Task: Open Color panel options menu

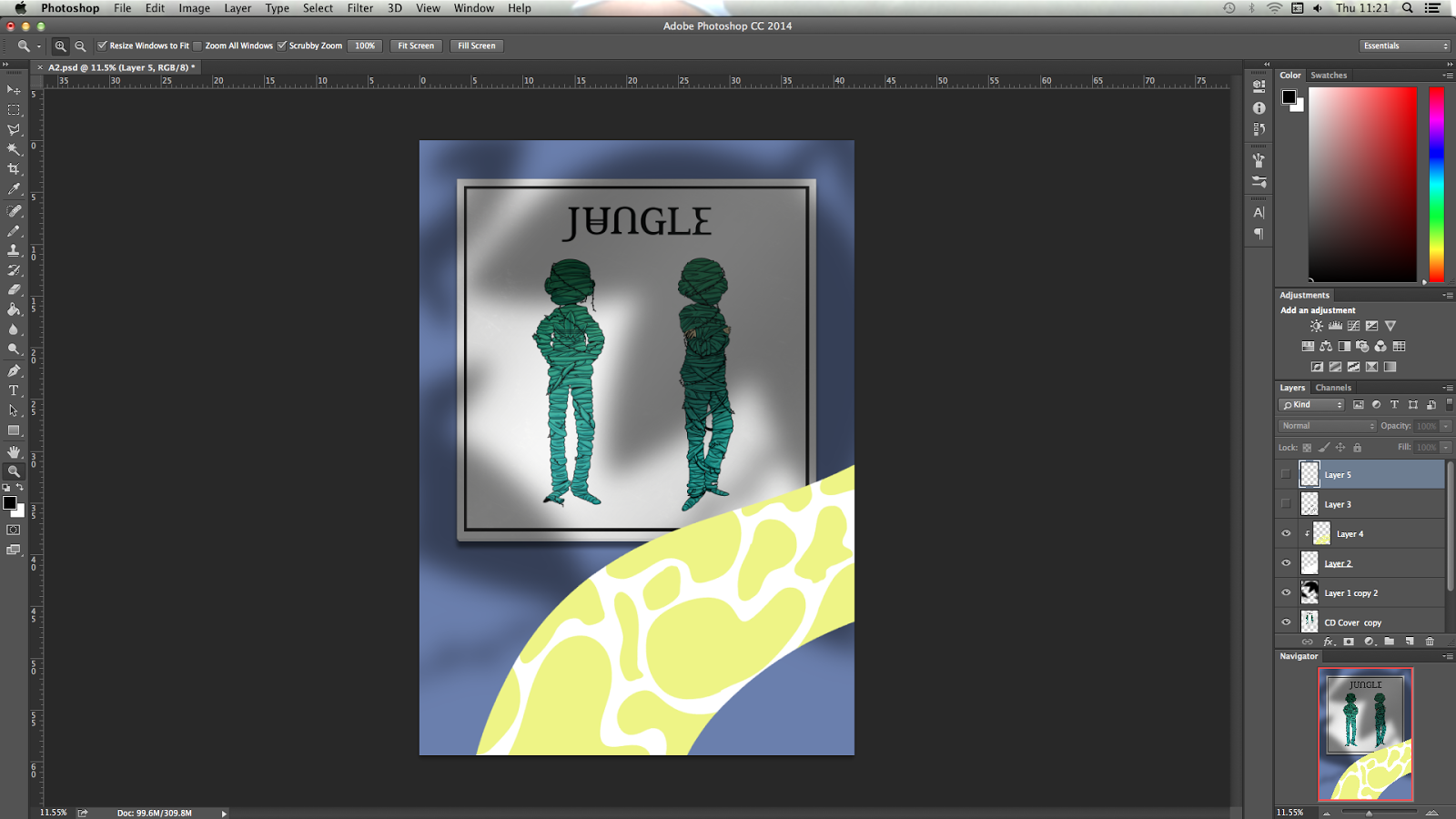Action: pyautogui.click(x=1448, y=76)
